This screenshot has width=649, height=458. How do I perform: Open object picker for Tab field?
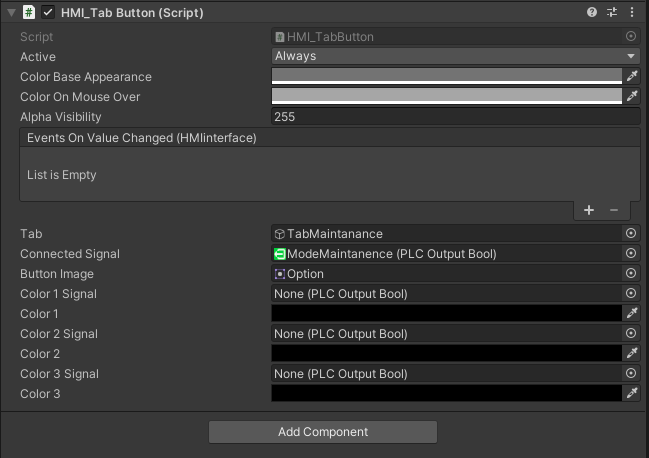(631, 234)
